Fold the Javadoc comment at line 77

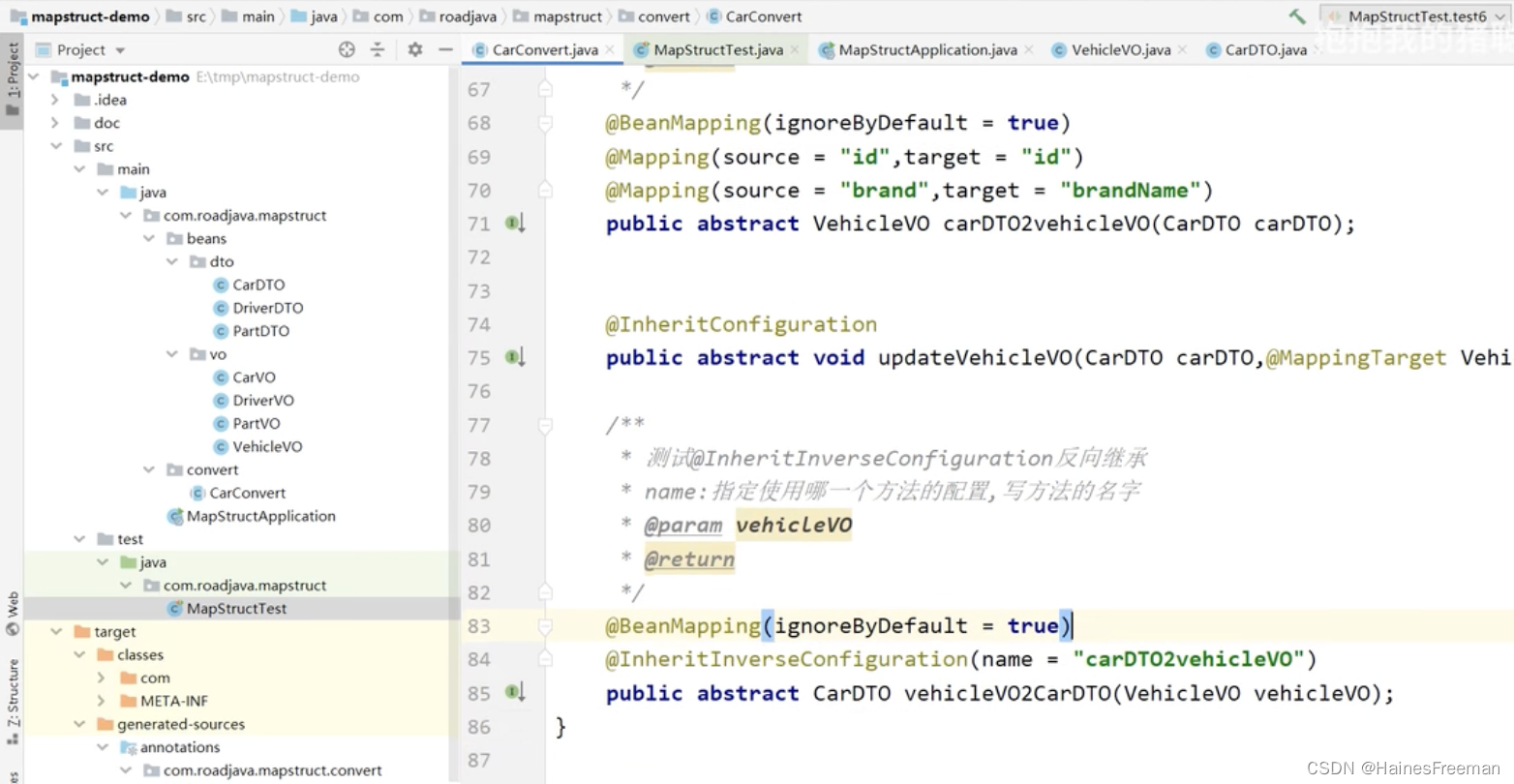(545, 425)
